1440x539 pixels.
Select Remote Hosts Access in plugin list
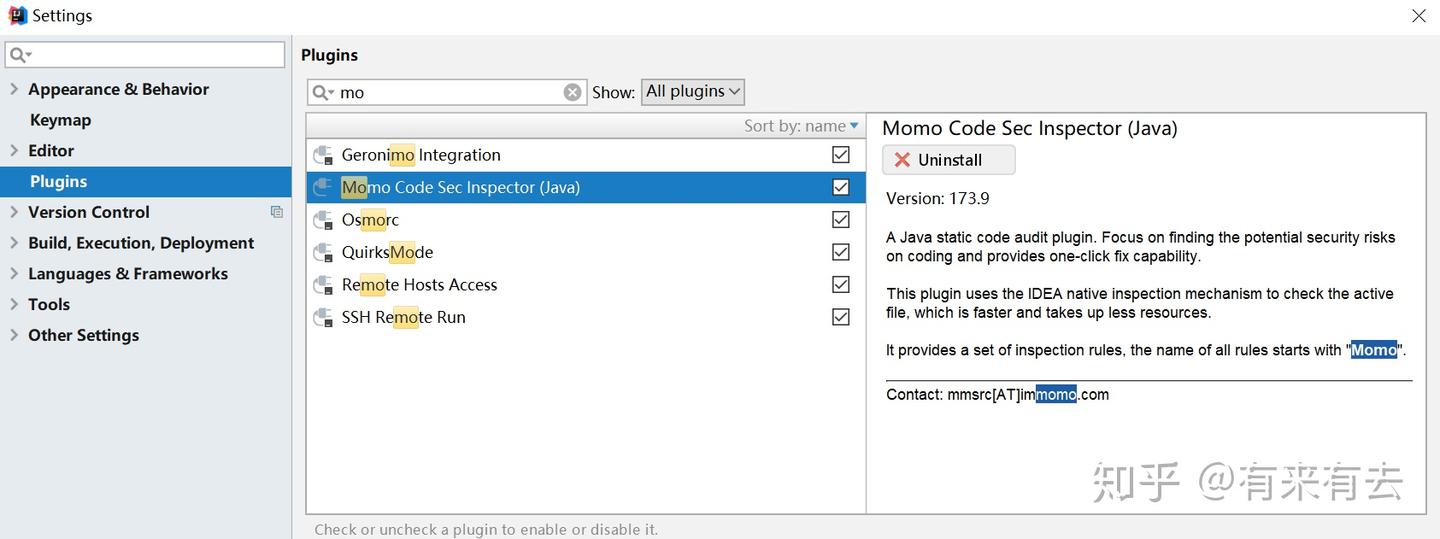coord(586,285)
